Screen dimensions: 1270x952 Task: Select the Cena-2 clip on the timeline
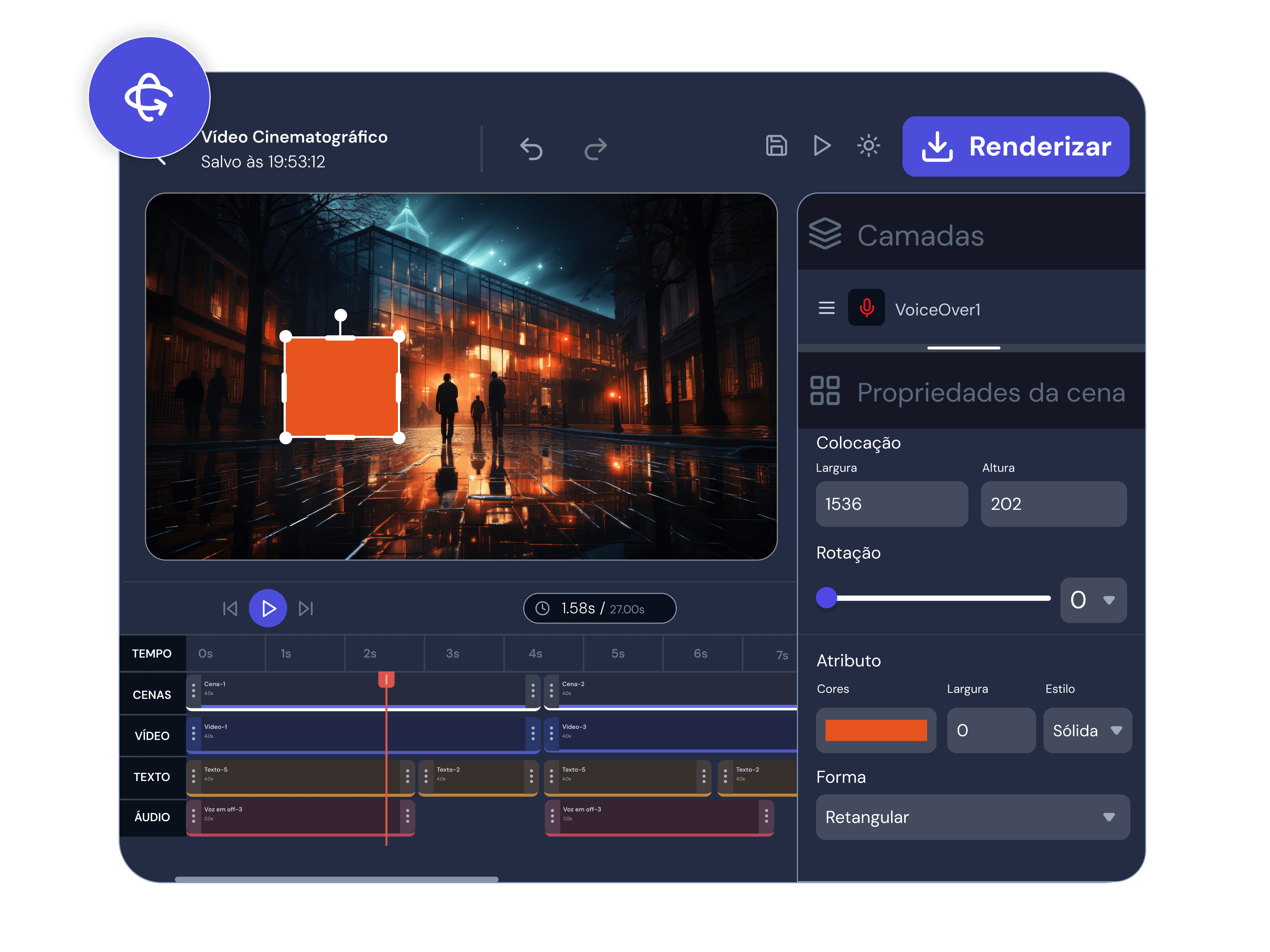(670, 691)
